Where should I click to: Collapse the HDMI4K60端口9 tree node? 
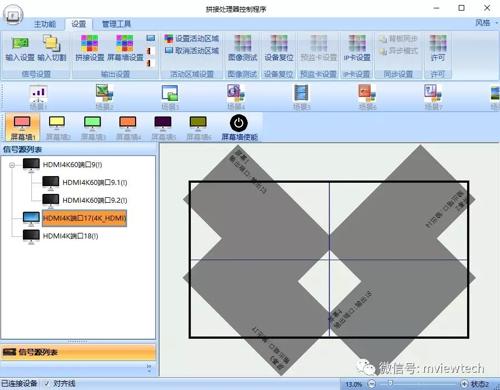[x=12, y=165]
